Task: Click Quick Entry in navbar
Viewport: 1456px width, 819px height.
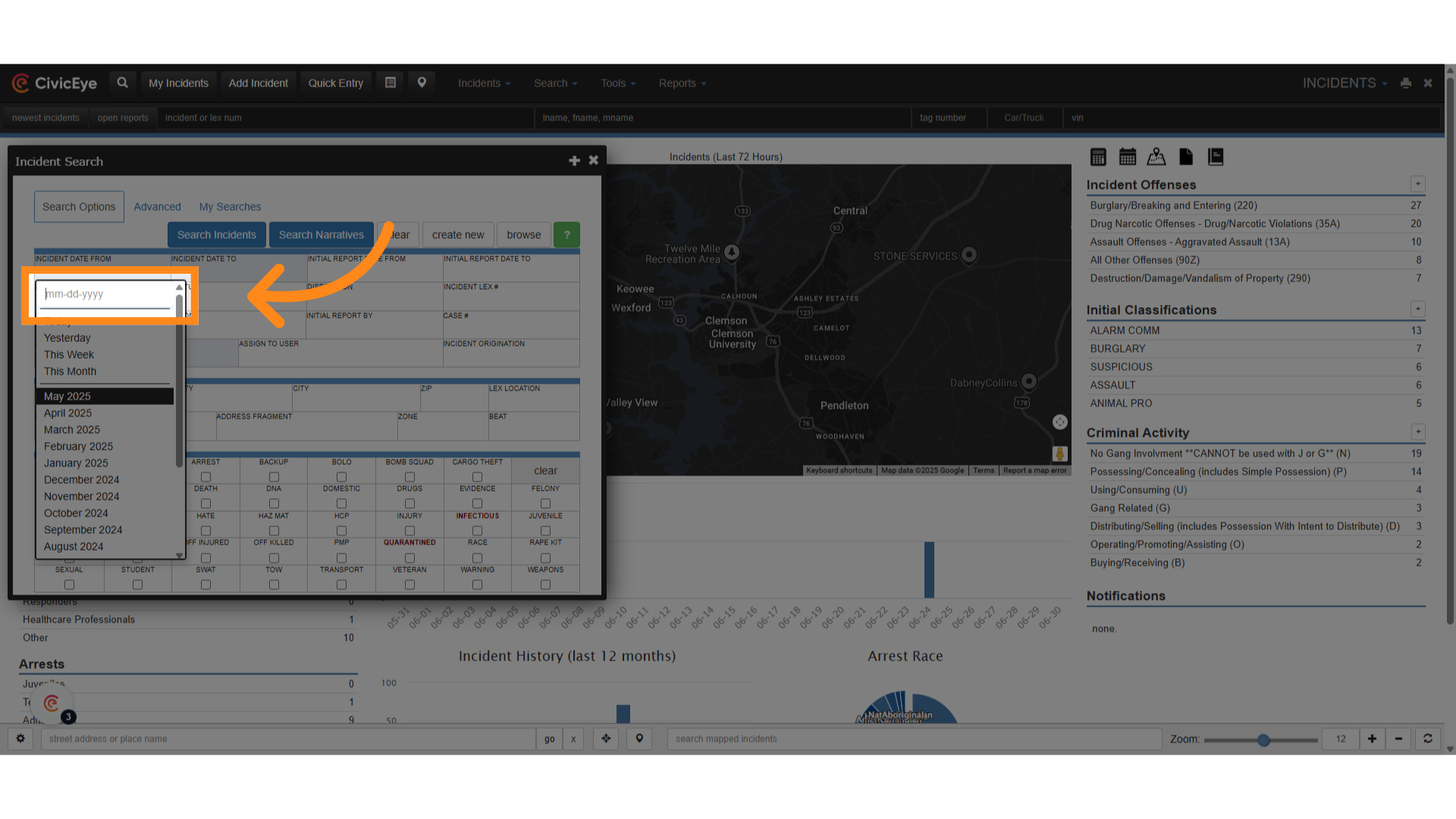Action: click(x=336, y=83)
